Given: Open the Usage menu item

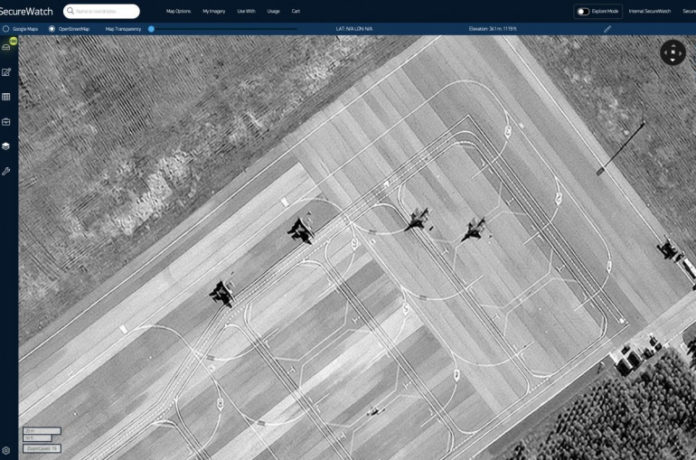Looking at the screenshot, I should [273, 11].
